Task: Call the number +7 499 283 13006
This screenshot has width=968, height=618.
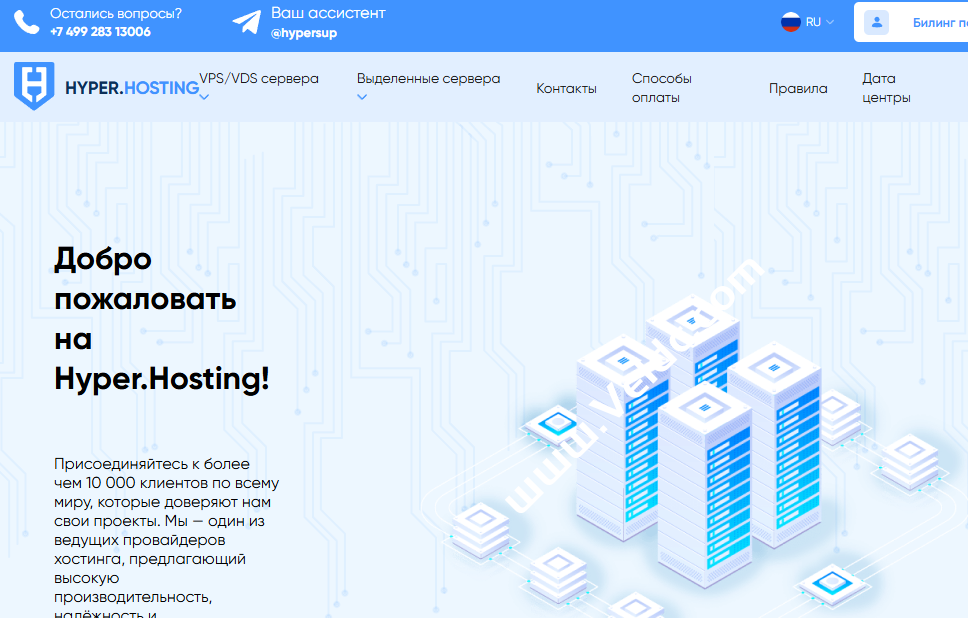Action: [x=98, y=31]
